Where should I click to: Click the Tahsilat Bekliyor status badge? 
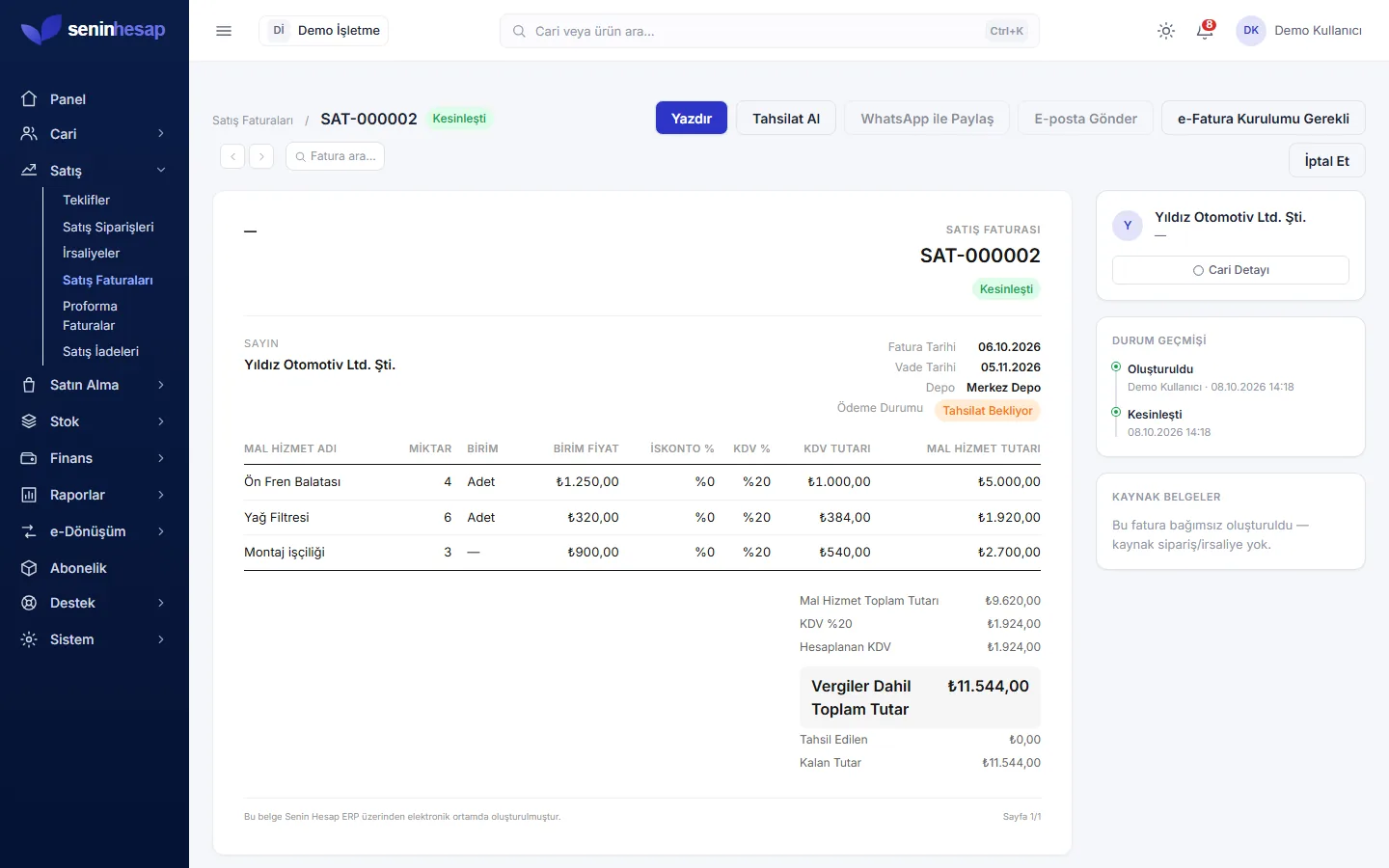click(x=988, y=411)
